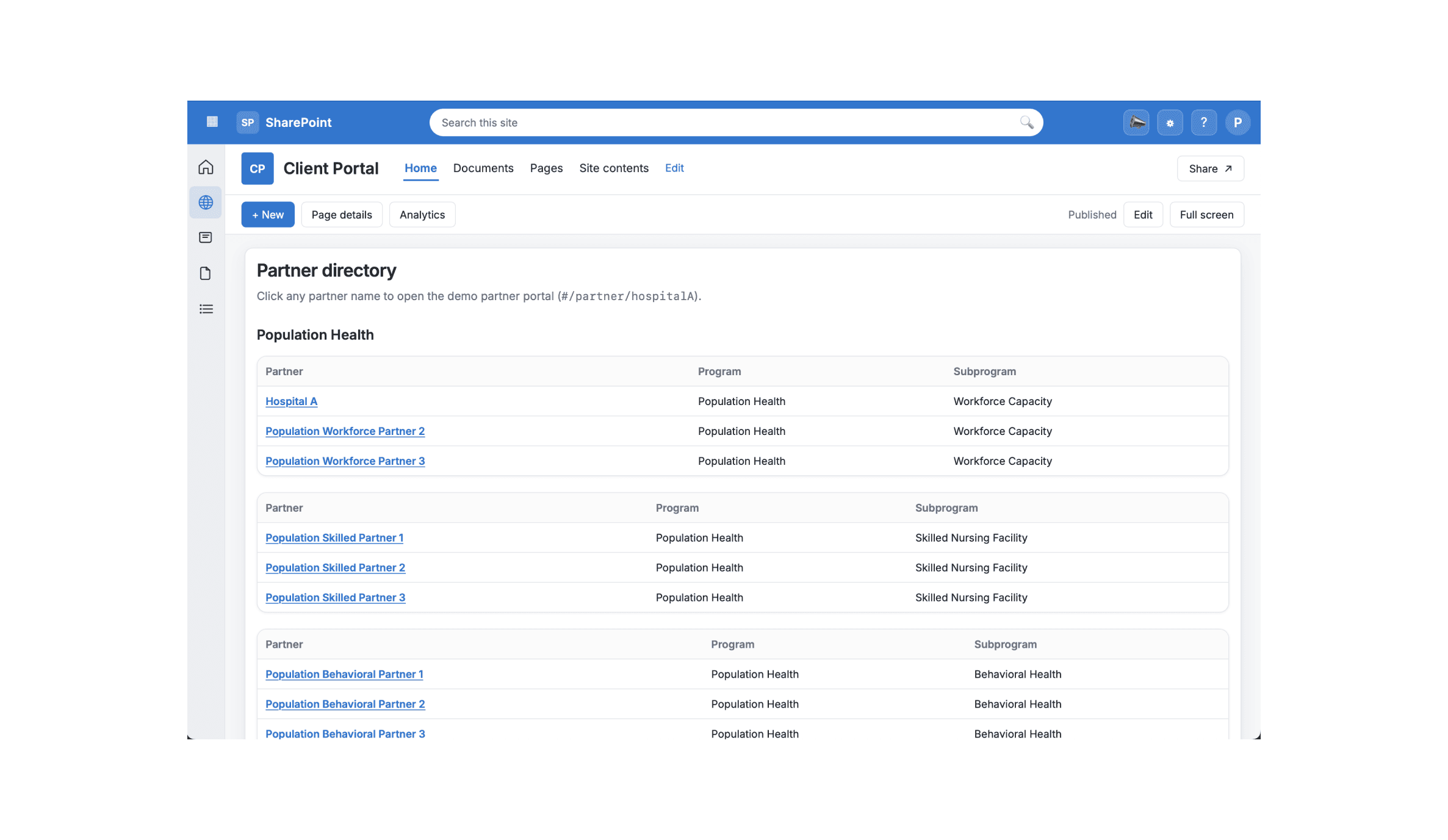The image size is (1448, 840).
Task: Select Workforce Capacity in Hospital A row
Action: [1003, 401]
